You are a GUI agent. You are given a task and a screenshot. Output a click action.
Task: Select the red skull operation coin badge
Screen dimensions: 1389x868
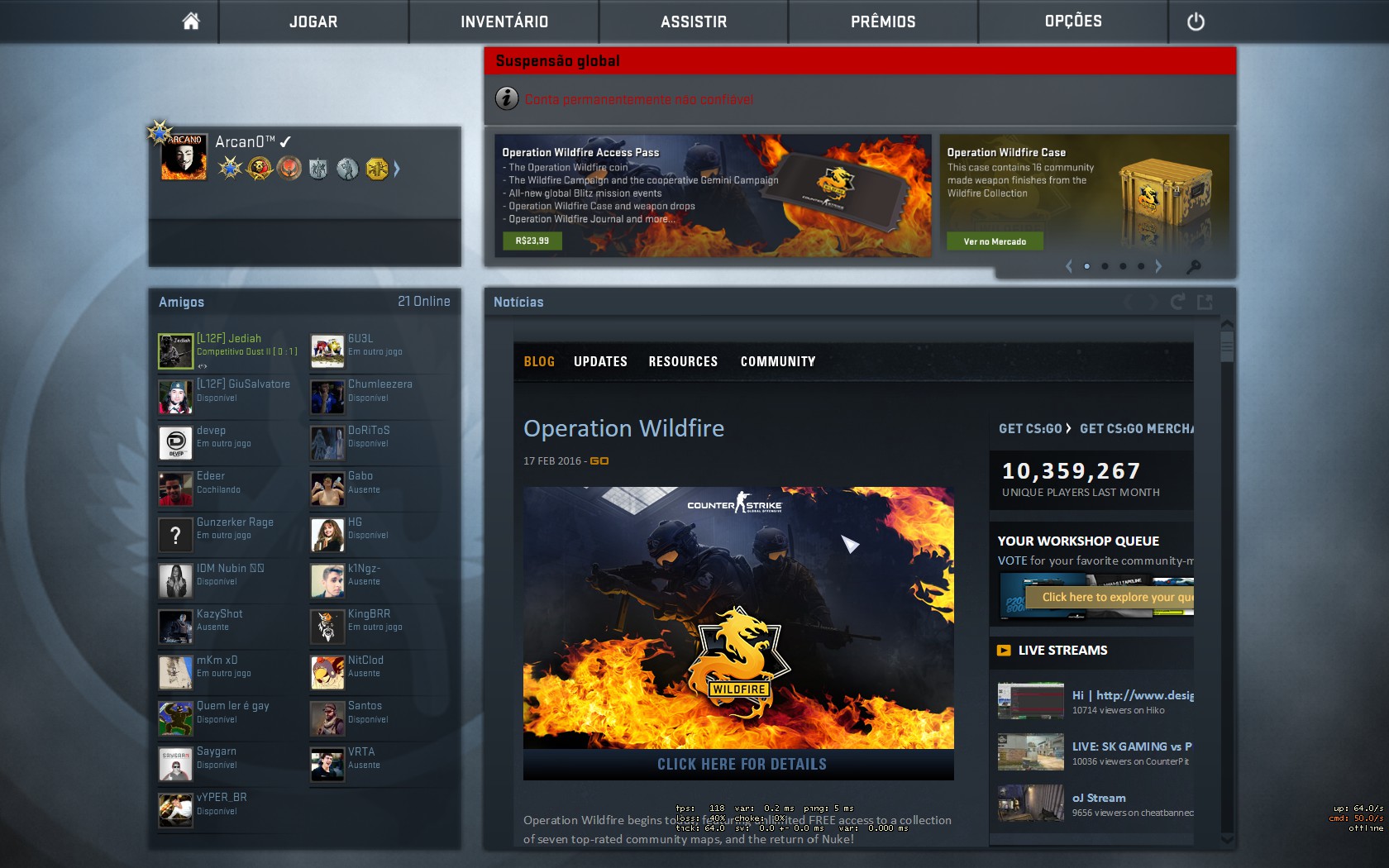click(260, 169)
